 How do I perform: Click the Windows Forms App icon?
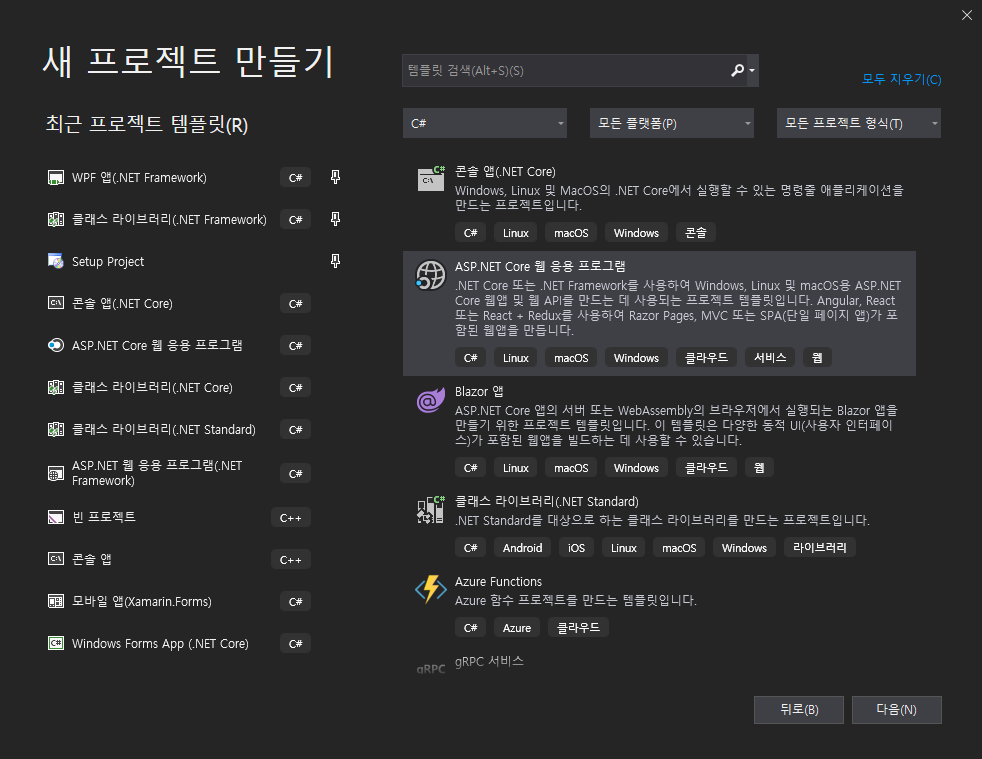[56, 644]
